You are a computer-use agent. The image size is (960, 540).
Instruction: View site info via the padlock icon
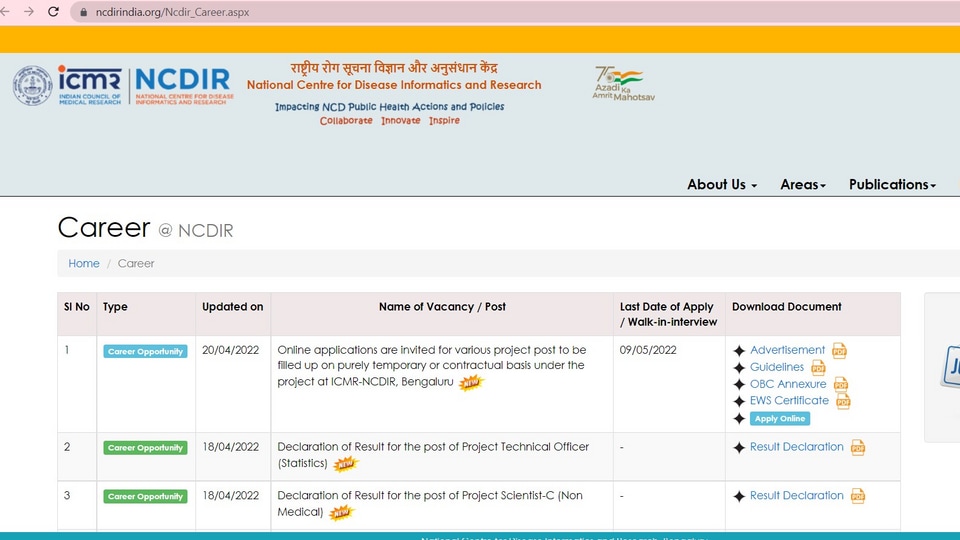[x=84, y=12]
